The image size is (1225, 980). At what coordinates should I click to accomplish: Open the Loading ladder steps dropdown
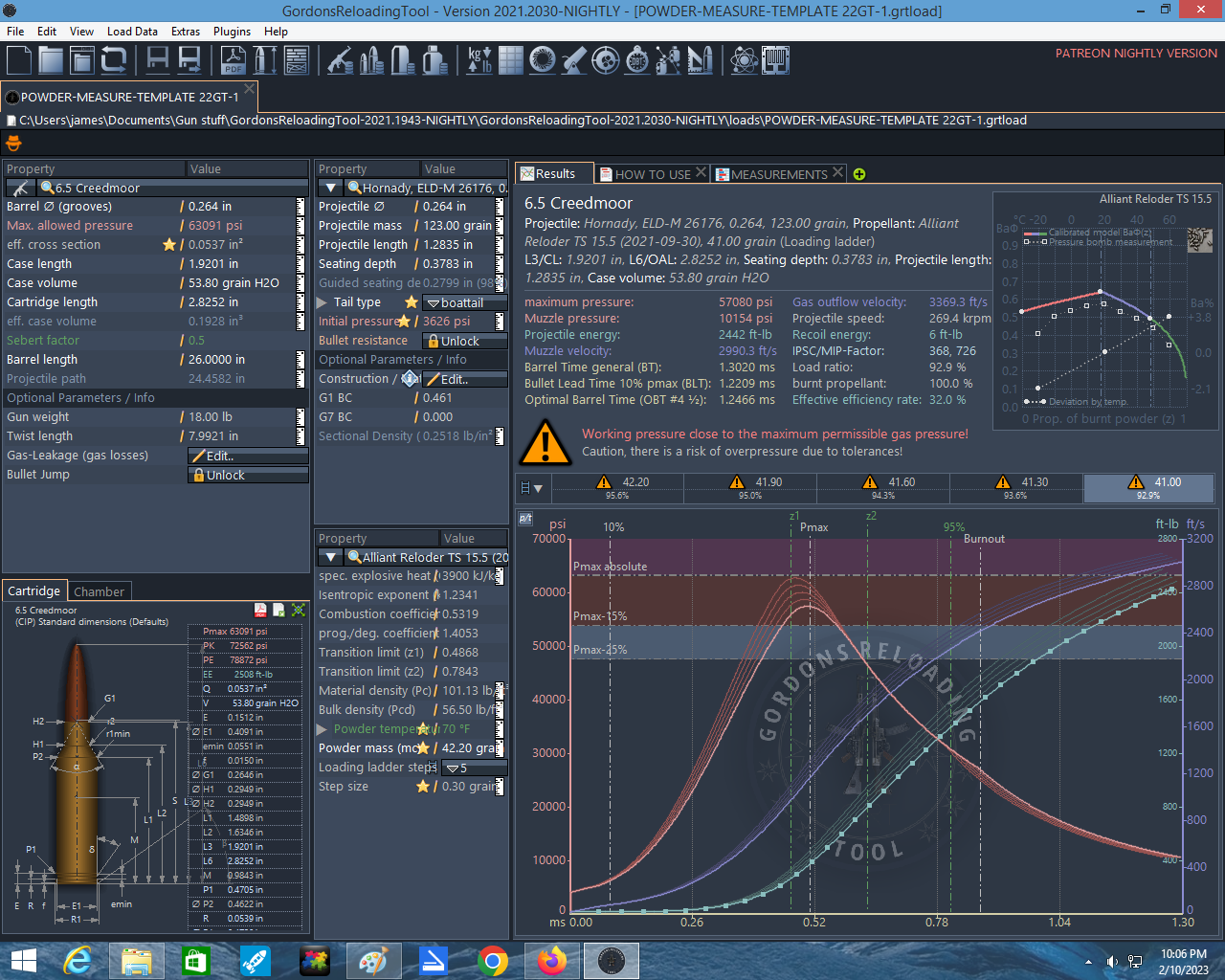tap(475, 768)
